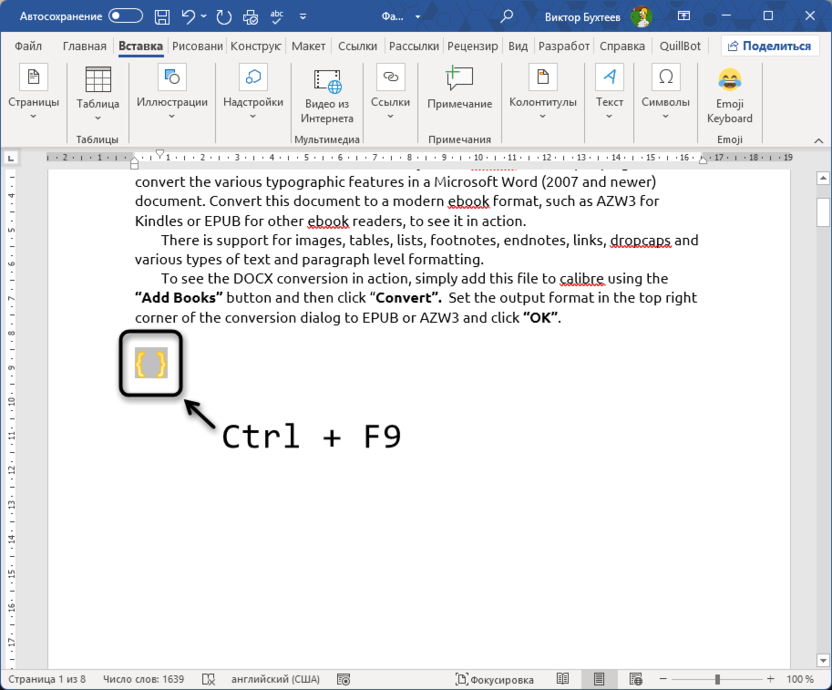
Task: Click the Redo icon in quick access toolbar
Action: pos(226,16)
